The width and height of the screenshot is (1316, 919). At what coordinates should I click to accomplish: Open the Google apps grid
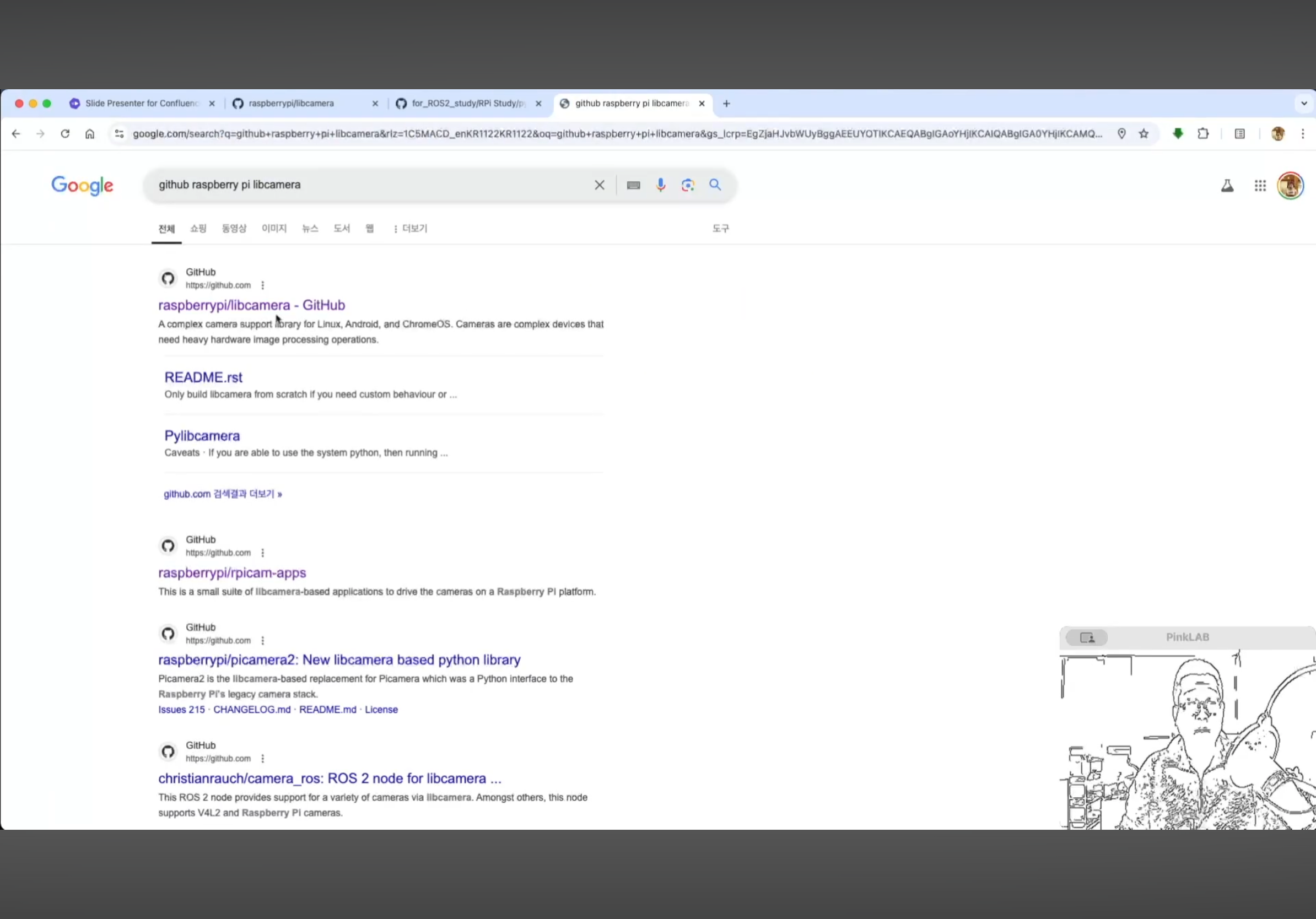1260,186
